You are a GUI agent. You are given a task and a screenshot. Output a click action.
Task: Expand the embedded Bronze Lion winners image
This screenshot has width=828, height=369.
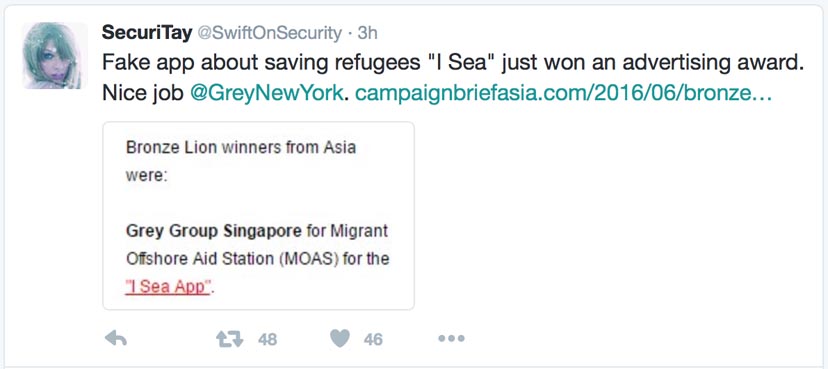click(258, 215)
